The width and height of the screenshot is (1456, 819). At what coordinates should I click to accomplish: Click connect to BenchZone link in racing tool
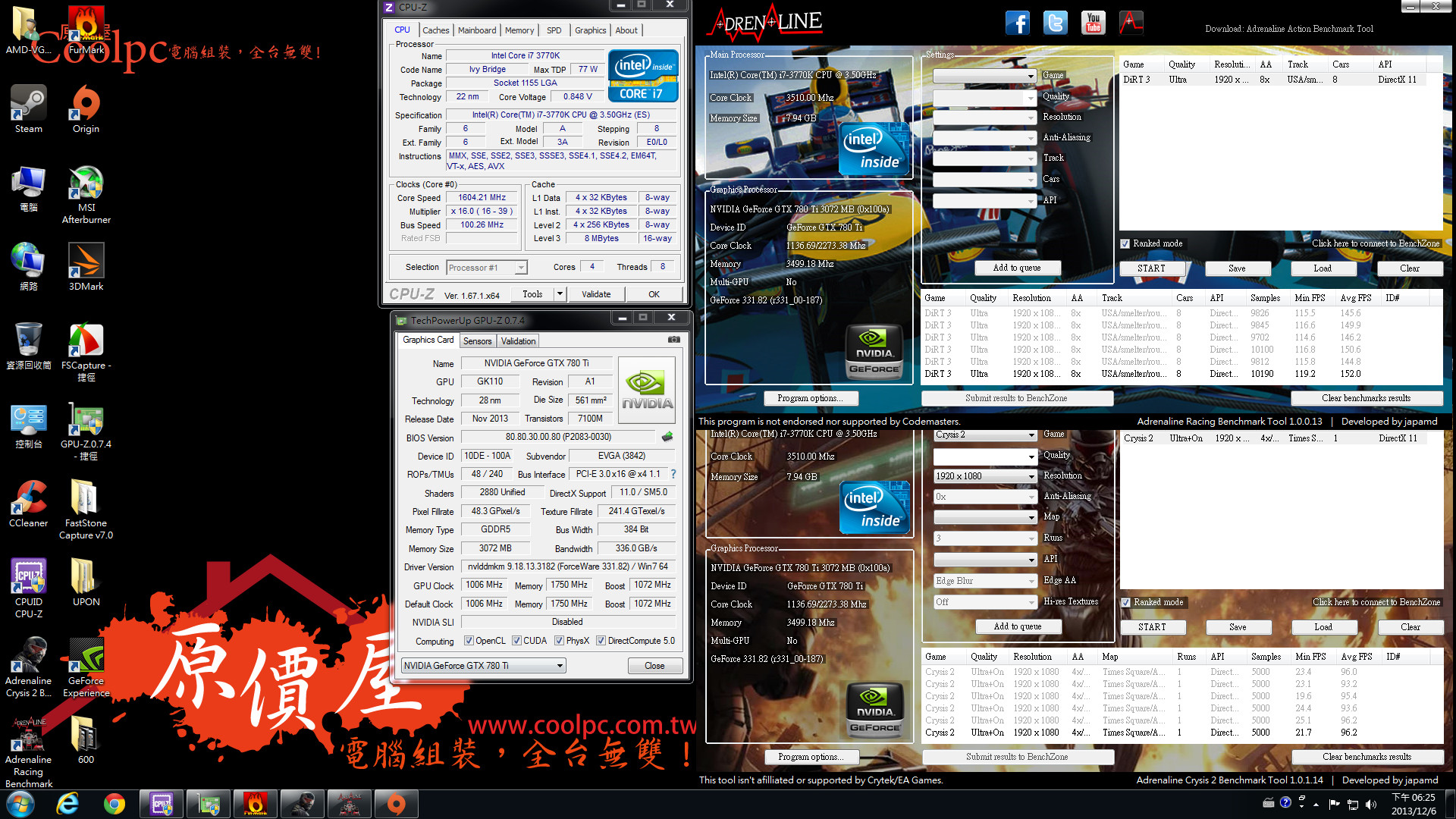(1376, 243)
